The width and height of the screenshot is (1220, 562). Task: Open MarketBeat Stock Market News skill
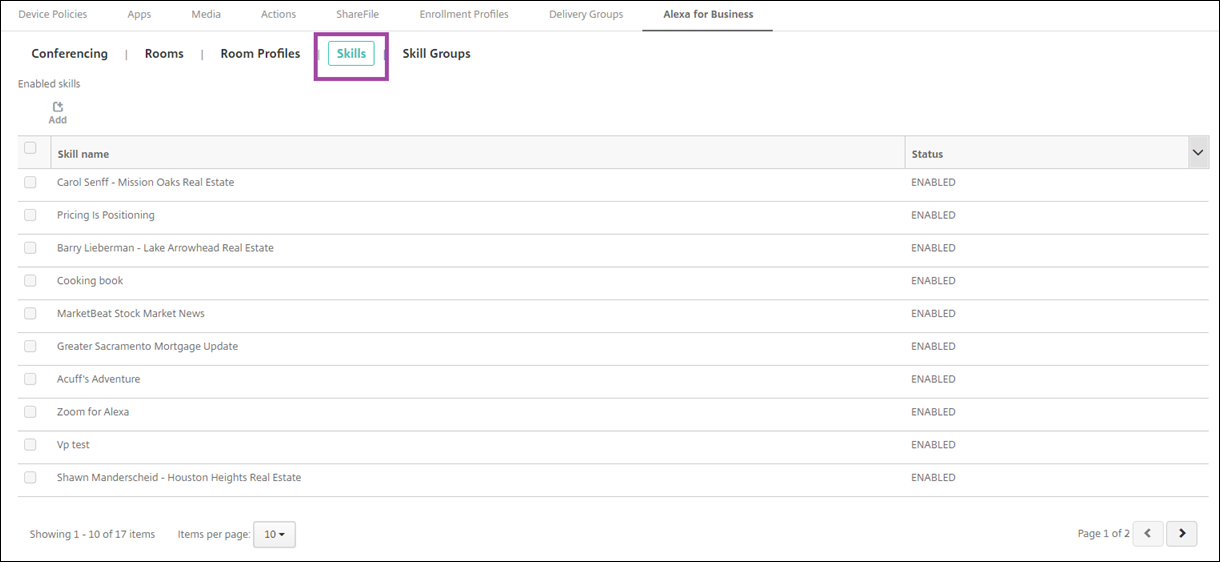click(130, 314)
